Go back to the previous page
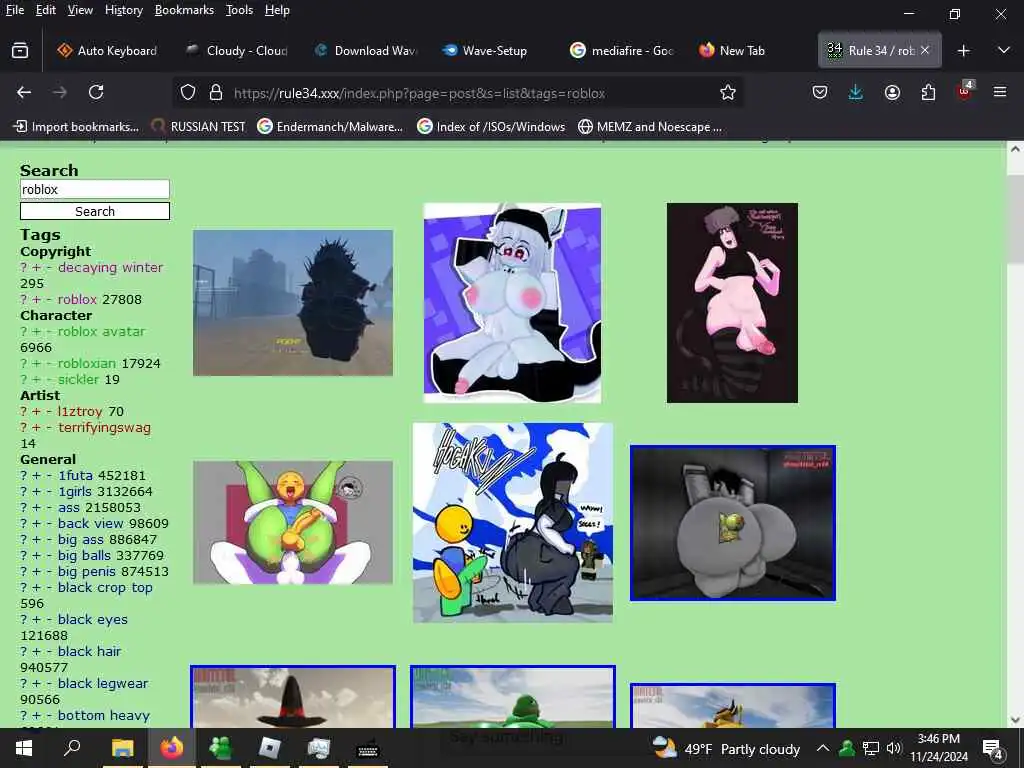1024x768 pixels. [24, 93]
